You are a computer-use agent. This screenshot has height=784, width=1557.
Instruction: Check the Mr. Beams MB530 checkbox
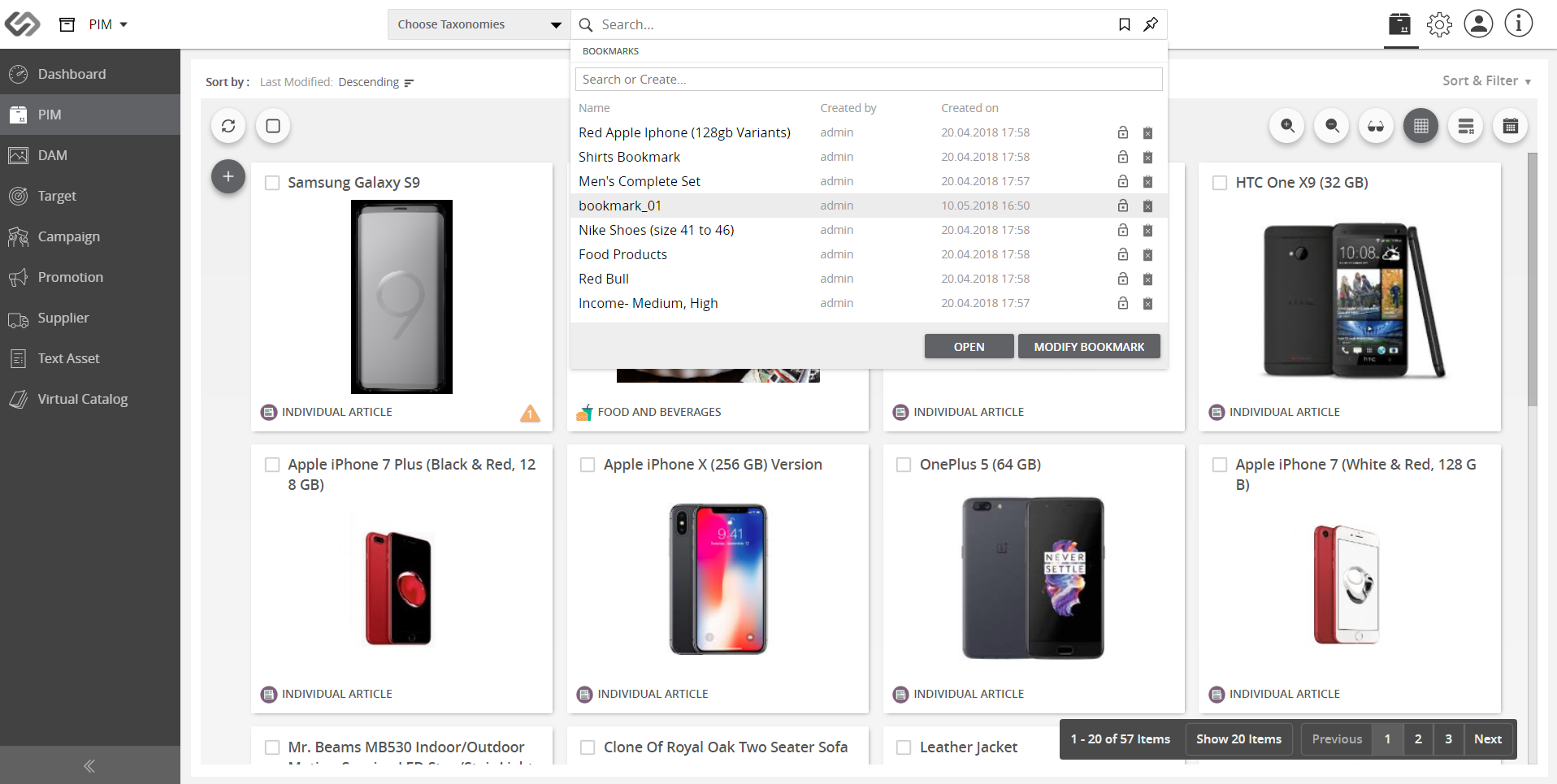pos(272,747)
